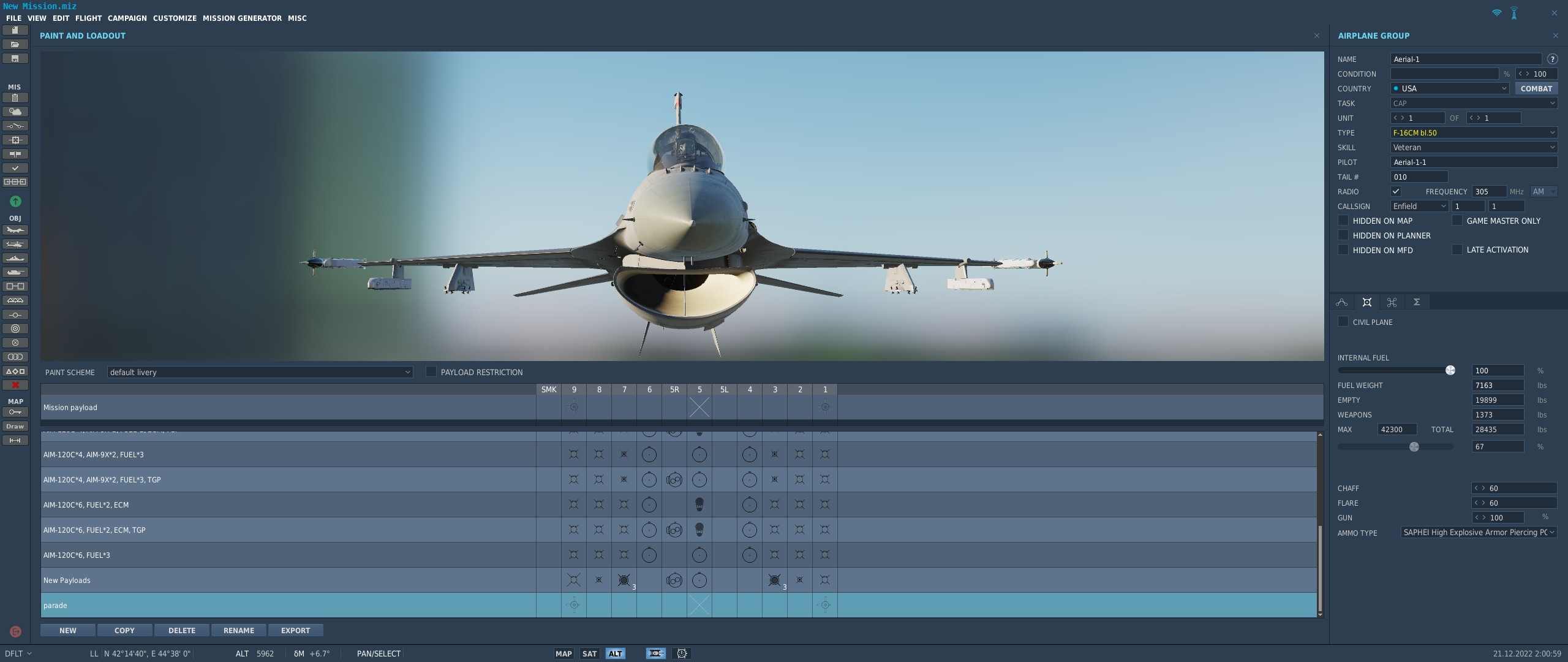Select the helicopter group tool

[15, 244]
